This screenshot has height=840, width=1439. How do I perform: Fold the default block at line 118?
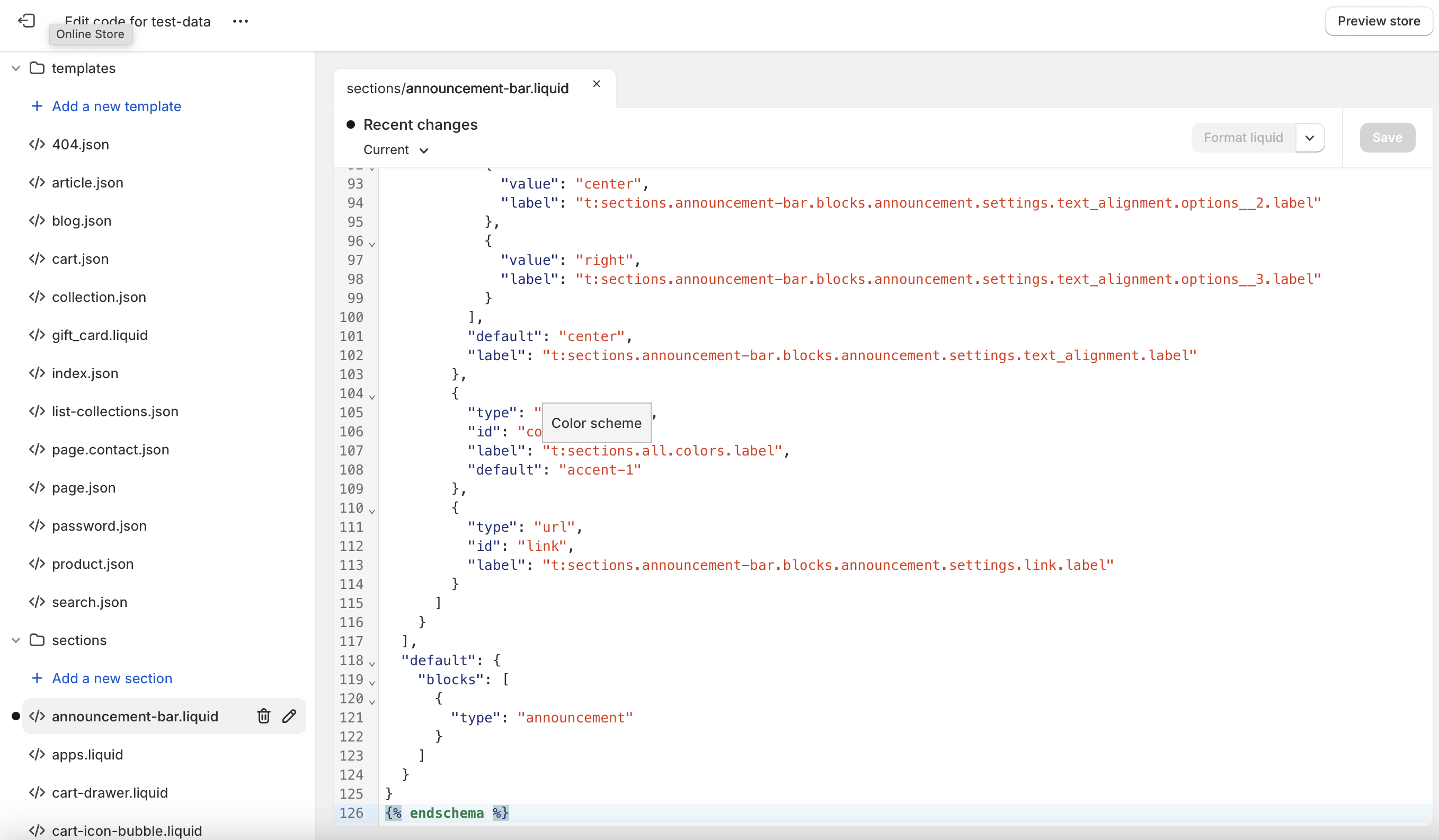pos(372,663)
